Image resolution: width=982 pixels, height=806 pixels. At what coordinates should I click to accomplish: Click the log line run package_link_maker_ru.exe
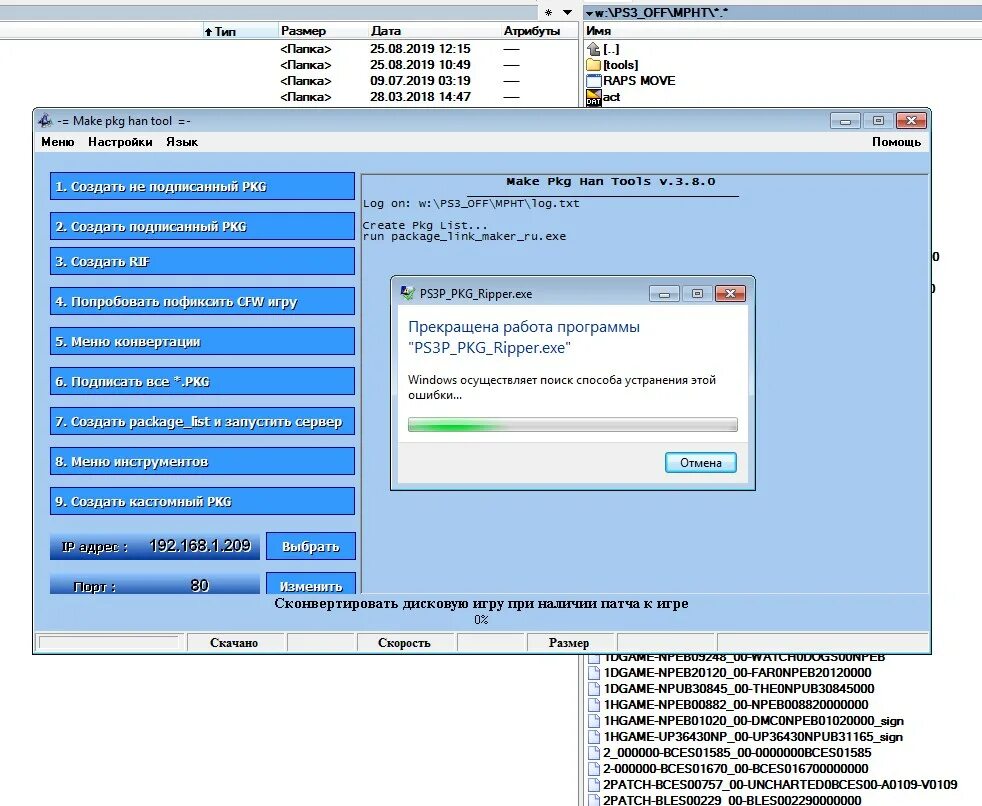(464, 237)
